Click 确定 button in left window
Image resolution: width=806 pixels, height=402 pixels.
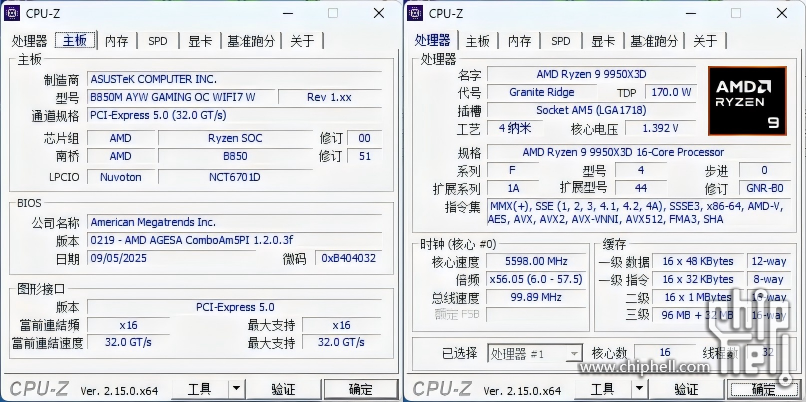pos(361,390)
